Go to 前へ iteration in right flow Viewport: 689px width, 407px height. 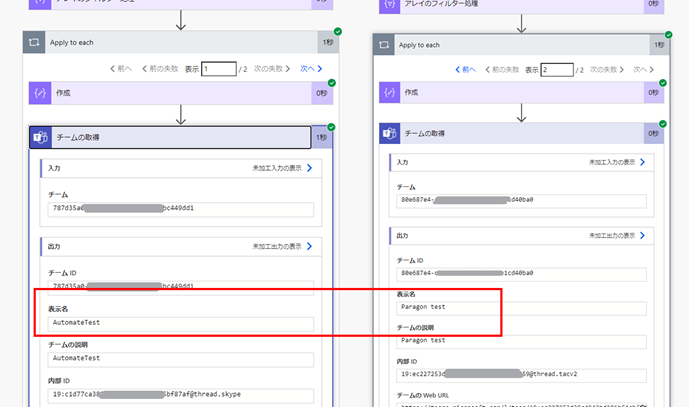tap(465, 69)
